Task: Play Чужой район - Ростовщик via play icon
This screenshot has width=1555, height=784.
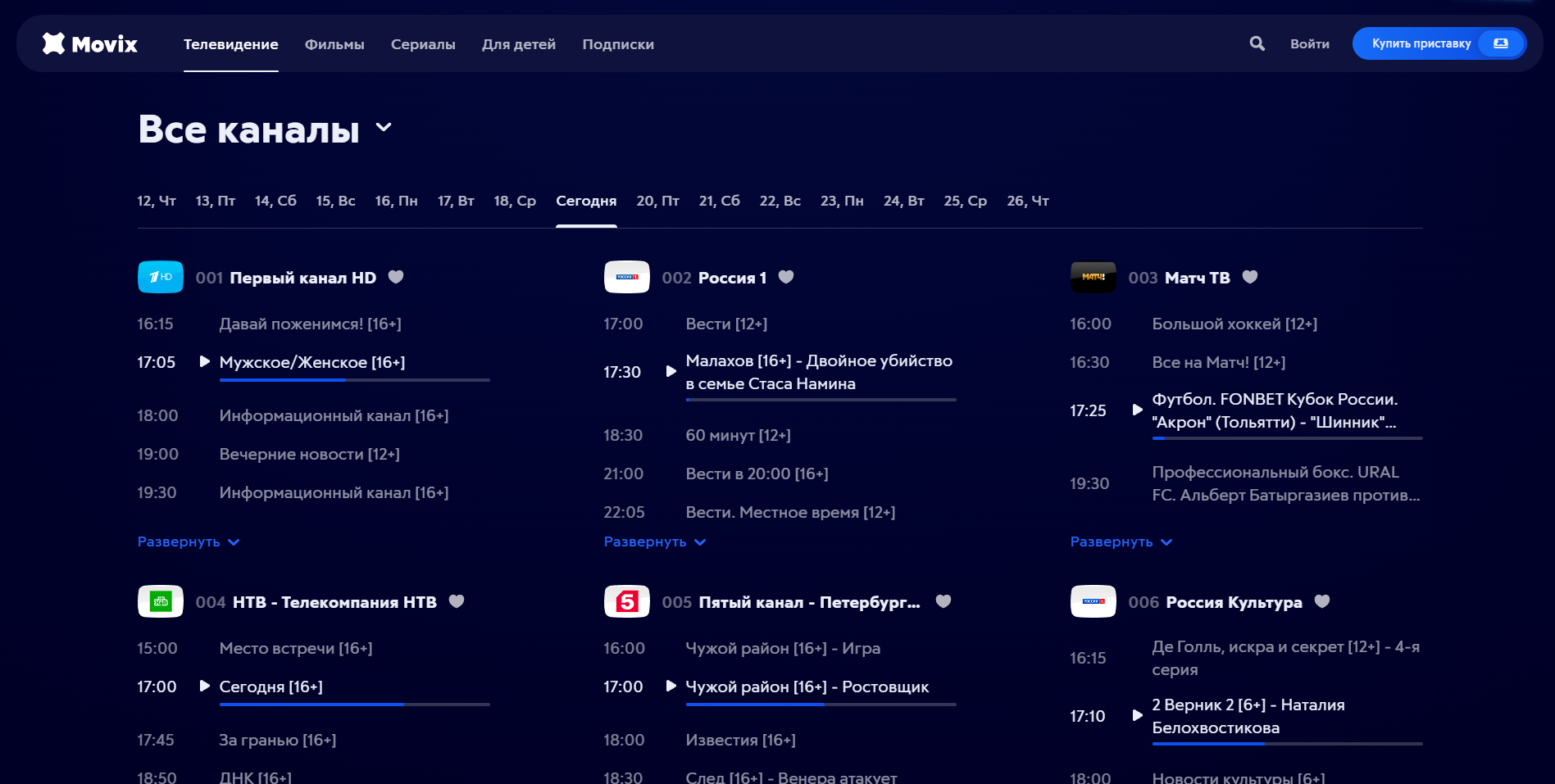Action: (x=671, y=686)
